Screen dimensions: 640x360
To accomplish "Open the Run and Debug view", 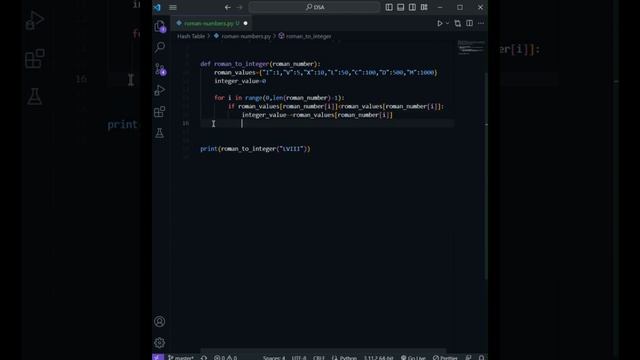I will click(x=160, y=90).
